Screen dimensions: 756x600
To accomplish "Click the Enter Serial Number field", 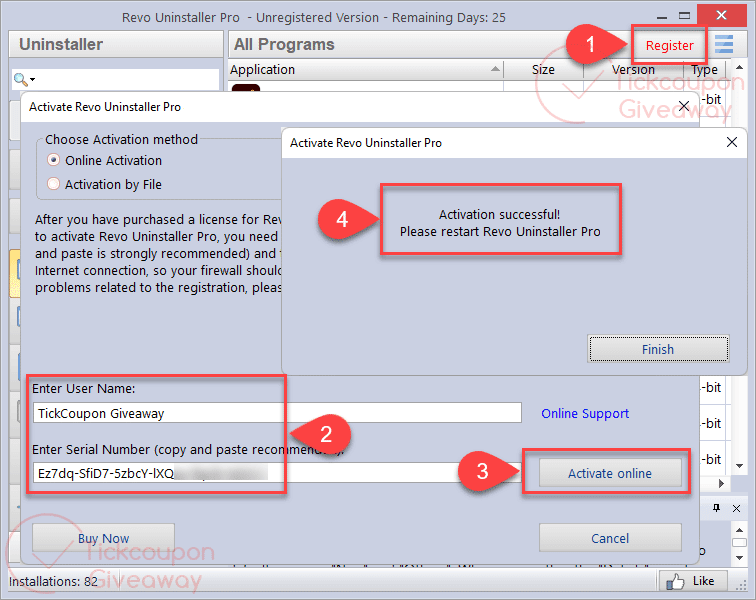I will (277, 473).
